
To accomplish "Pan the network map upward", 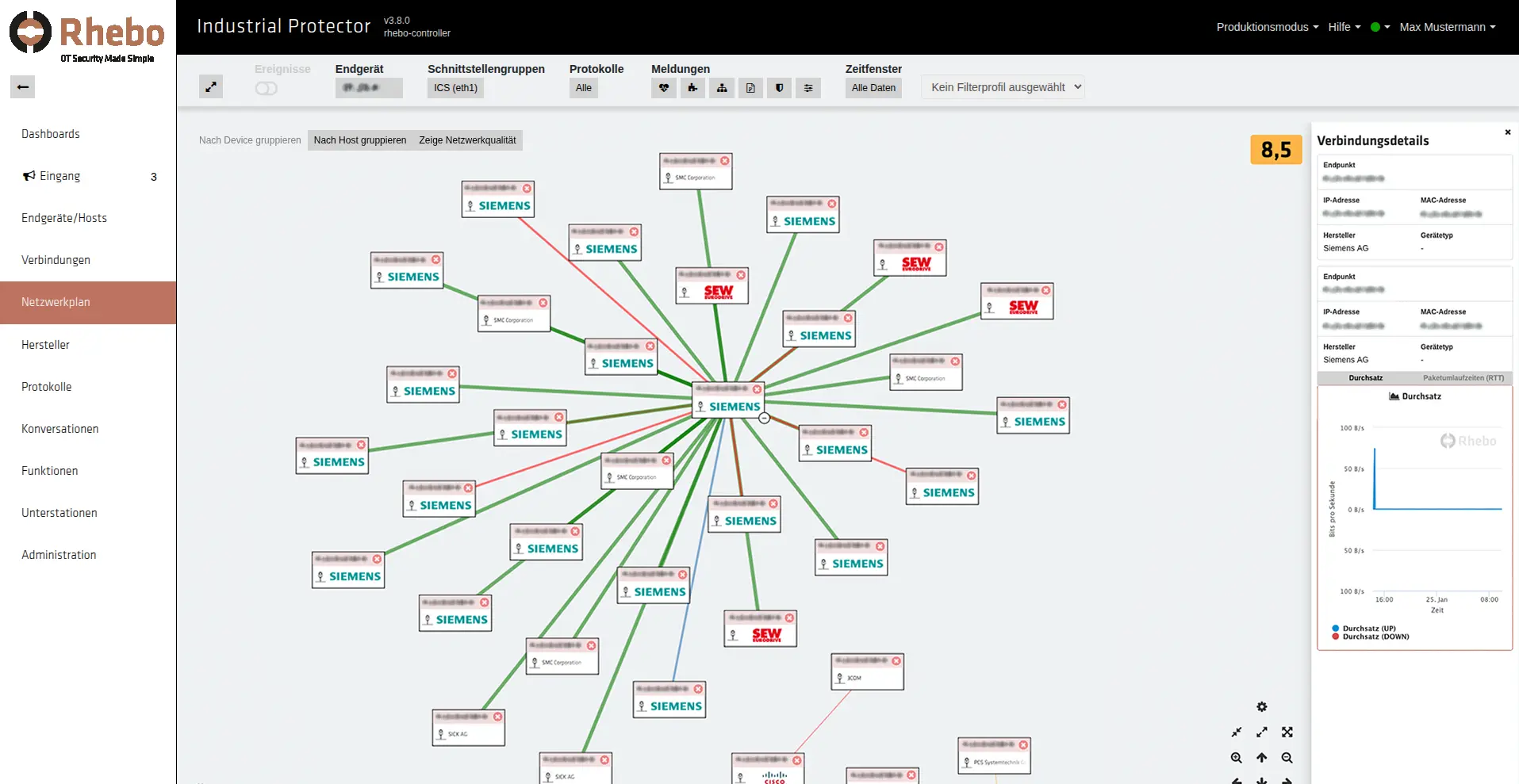I will [x=1262, y=758].
